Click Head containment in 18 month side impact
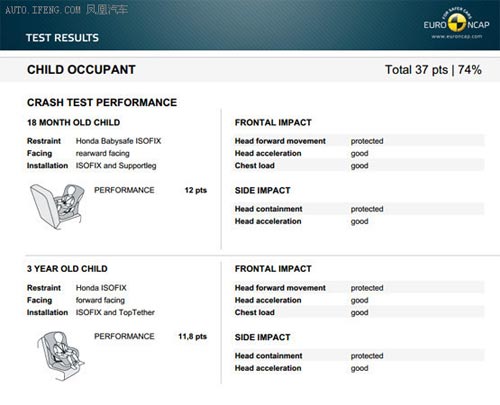 [x=268, y=209]
